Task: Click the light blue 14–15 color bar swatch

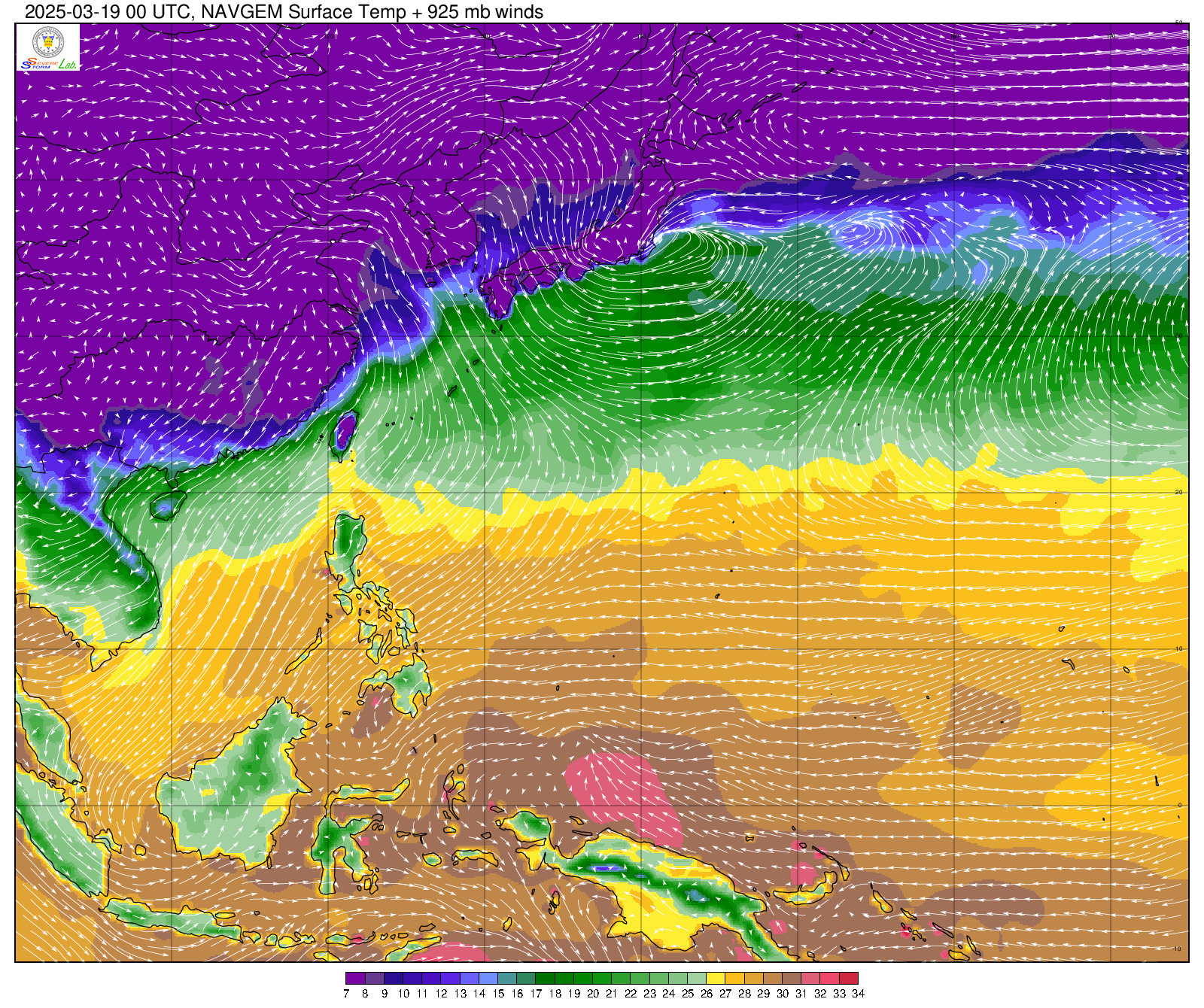Action: tap(488, 979)
